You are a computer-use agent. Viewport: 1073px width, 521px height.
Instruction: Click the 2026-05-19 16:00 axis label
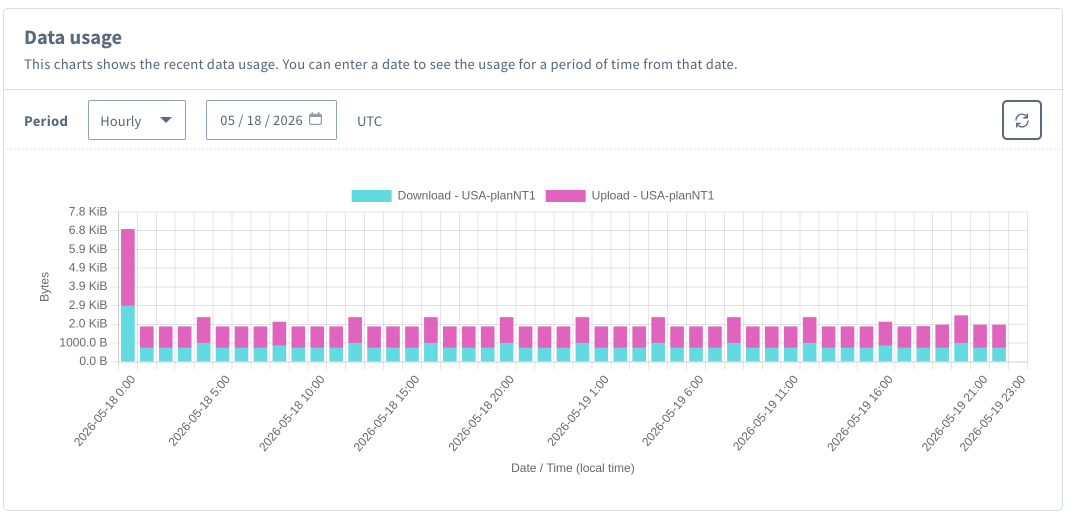862,412
